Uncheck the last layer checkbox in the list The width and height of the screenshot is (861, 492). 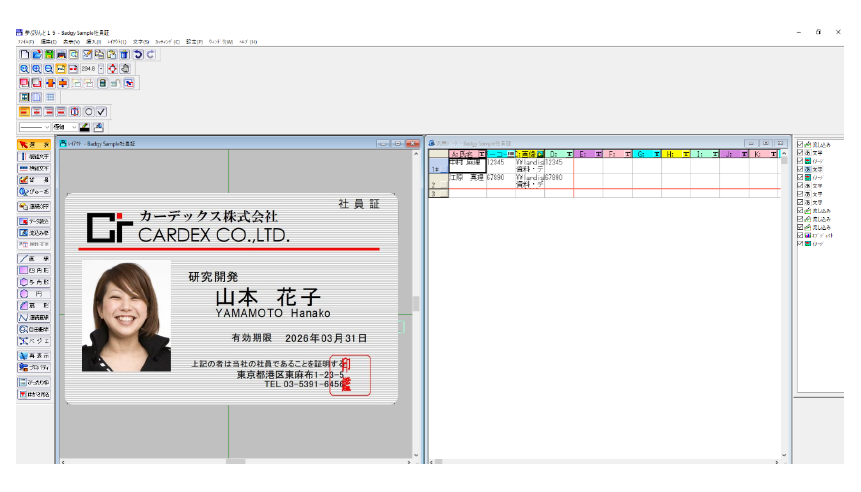[800, 244]
